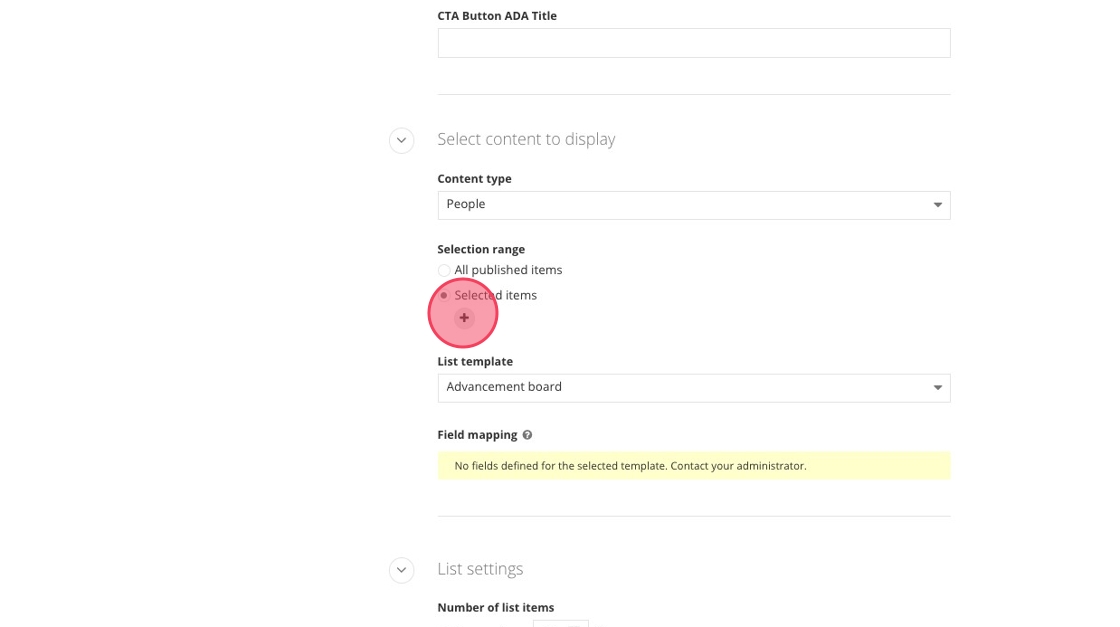This screenshot has height=627, width=1120.
Task: Open the List template dropdown showing Advancement board
Action: click(693, 388)
